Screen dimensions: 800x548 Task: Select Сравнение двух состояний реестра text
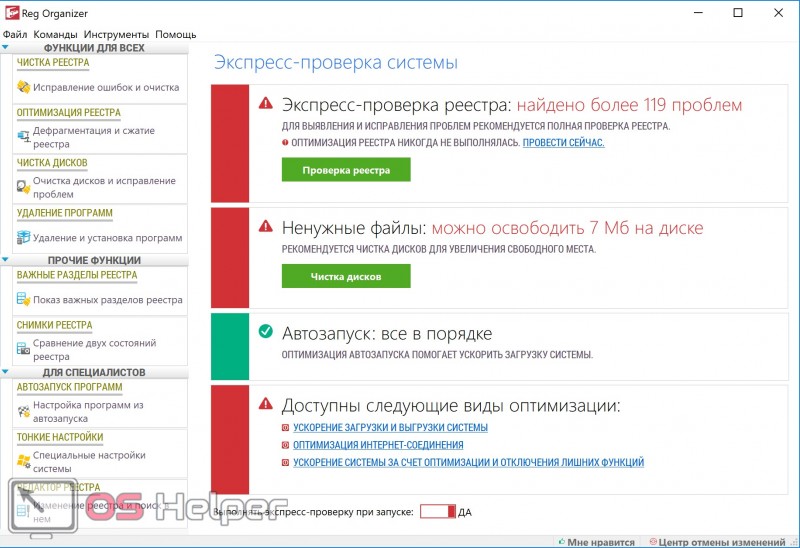tap(95, 350)
